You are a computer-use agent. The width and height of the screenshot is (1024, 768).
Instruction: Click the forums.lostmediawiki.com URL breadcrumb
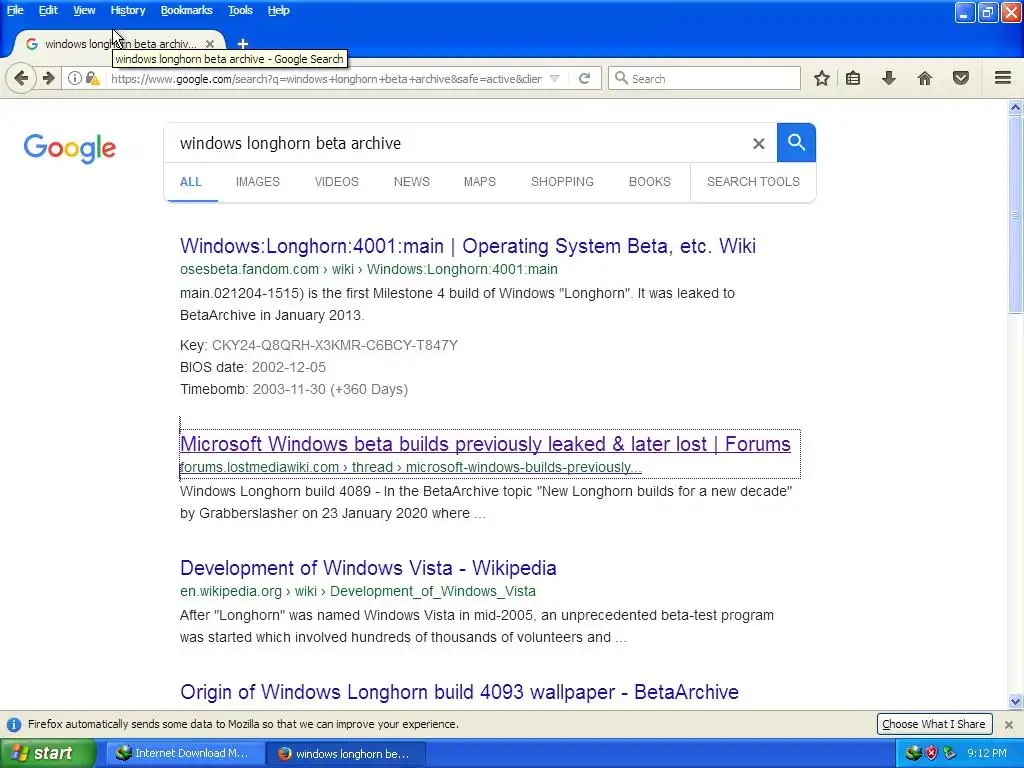point(411,468)
